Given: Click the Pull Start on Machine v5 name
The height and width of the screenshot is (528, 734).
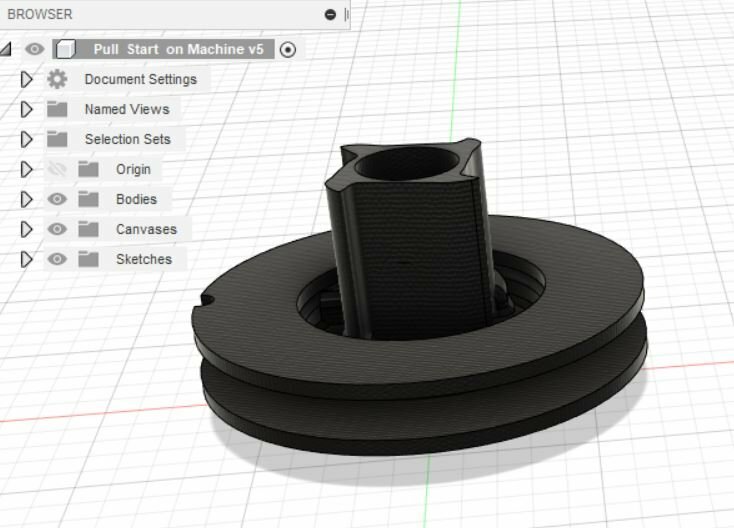Looking at the screenshot, I should (178, 49).
